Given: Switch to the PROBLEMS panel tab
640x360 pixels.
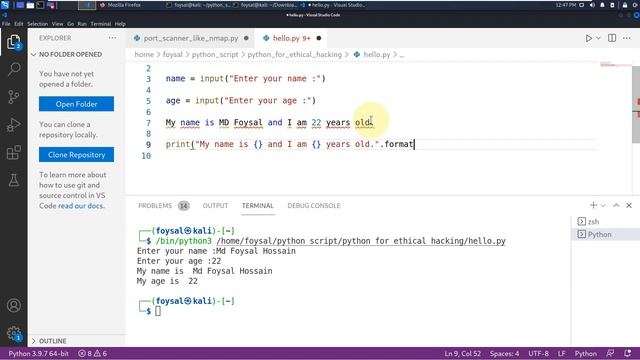Looking at the screenshot, I should coord(155,206).
